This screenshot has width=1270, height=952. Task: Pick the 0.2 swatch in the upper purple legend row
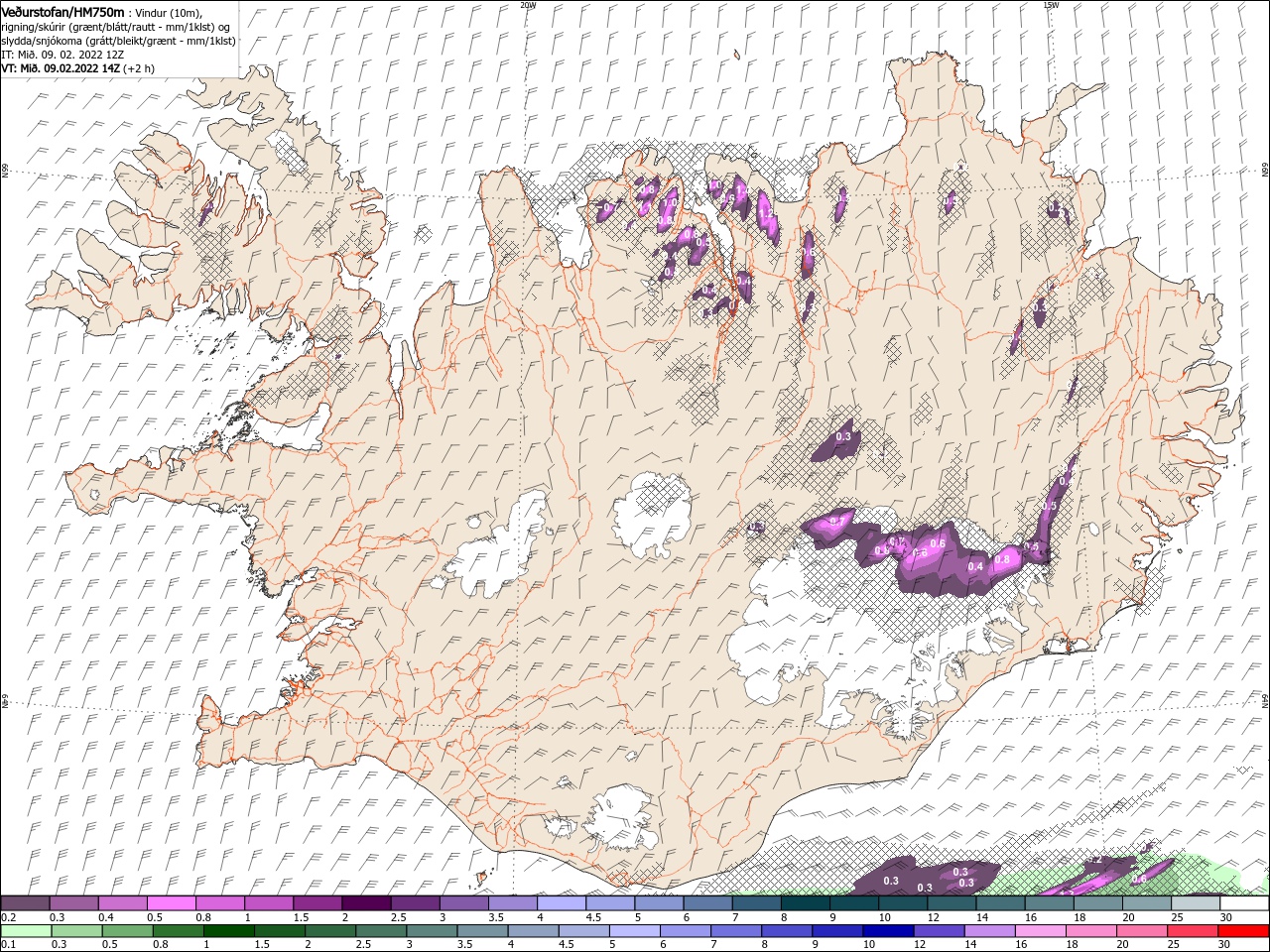click(25, 903)
